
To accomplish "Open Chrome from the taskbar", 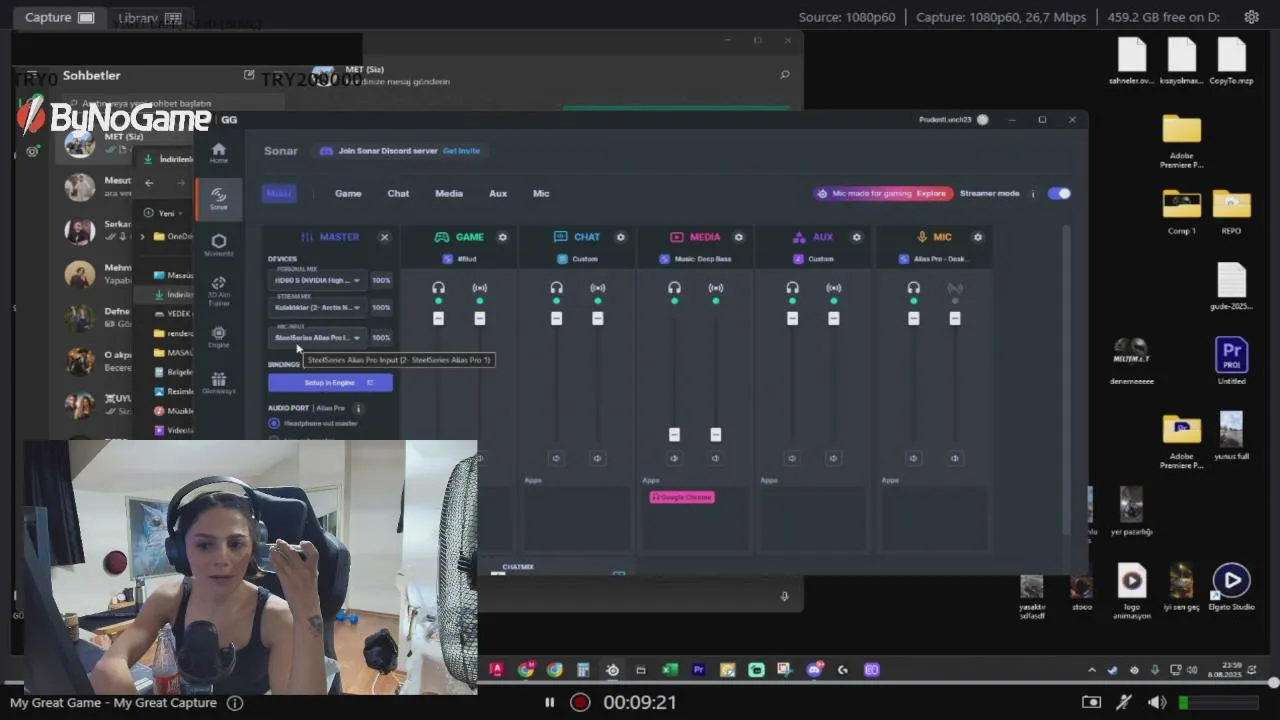I will coord(554,670).
